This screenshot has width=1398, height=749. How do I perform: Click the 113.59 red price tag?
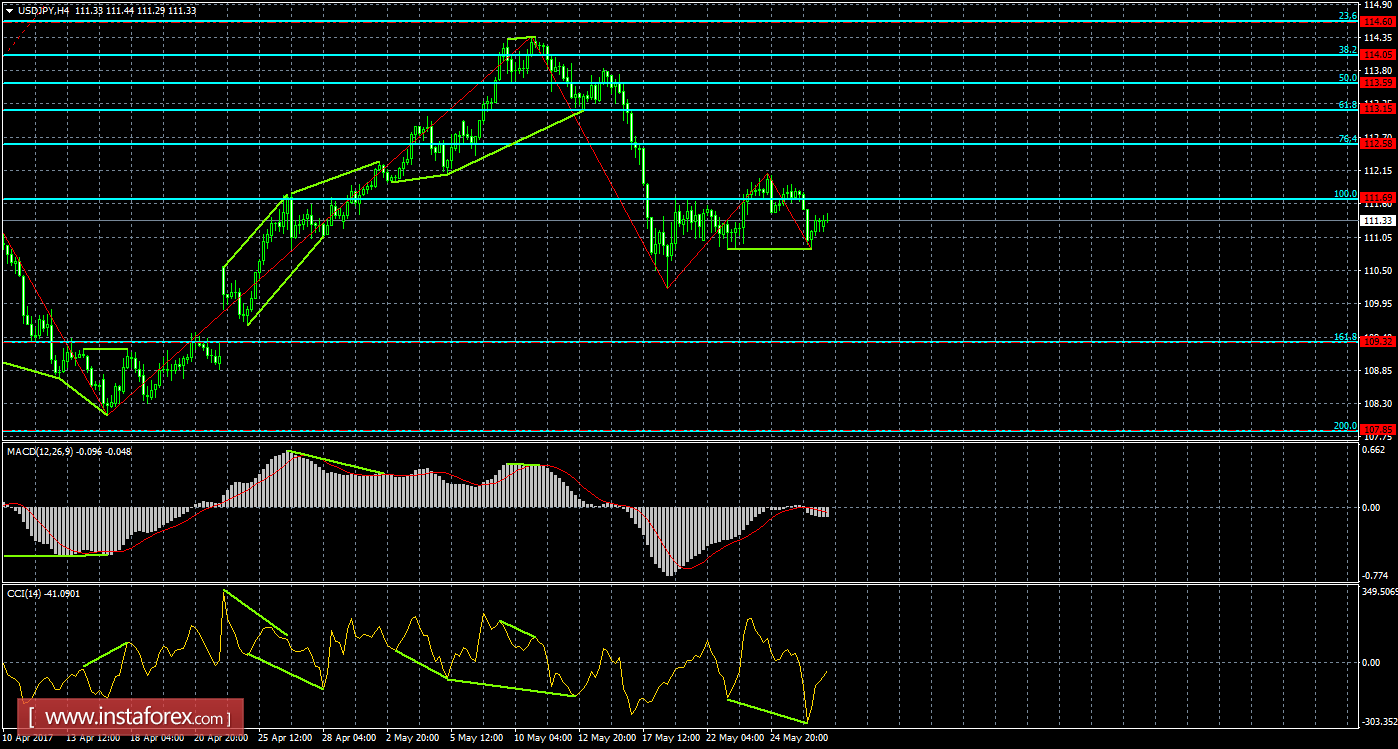click(1379, 83)
